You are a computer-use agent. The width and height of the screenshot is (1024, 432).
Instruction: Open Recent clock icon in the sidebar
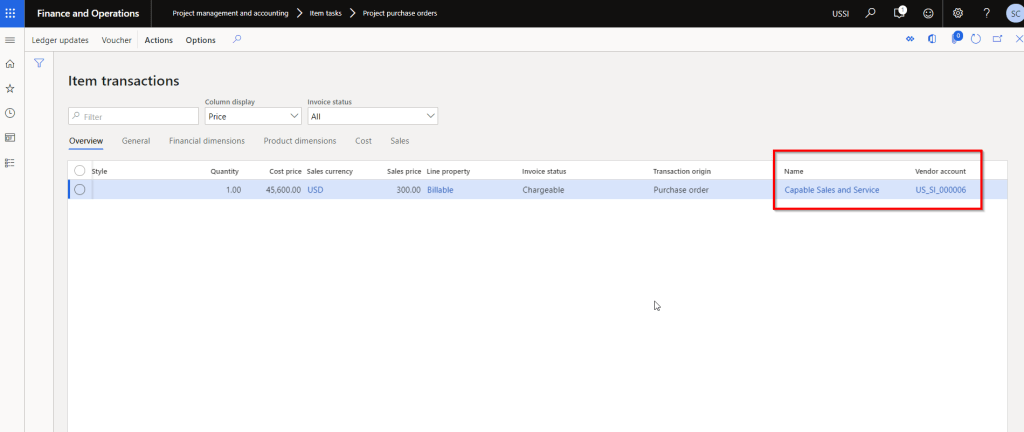pyautogui.click(x=10, y=113)
